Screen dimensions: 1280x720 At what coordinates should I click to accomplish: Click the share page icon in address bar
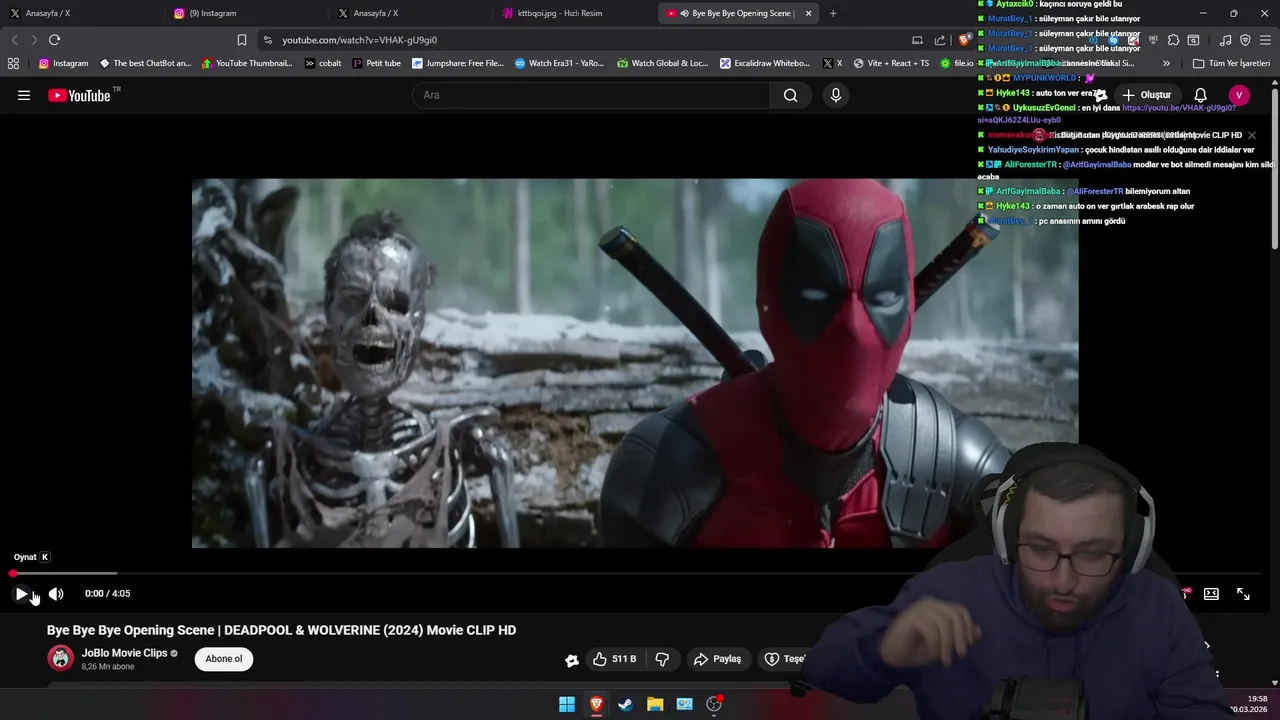940,40
